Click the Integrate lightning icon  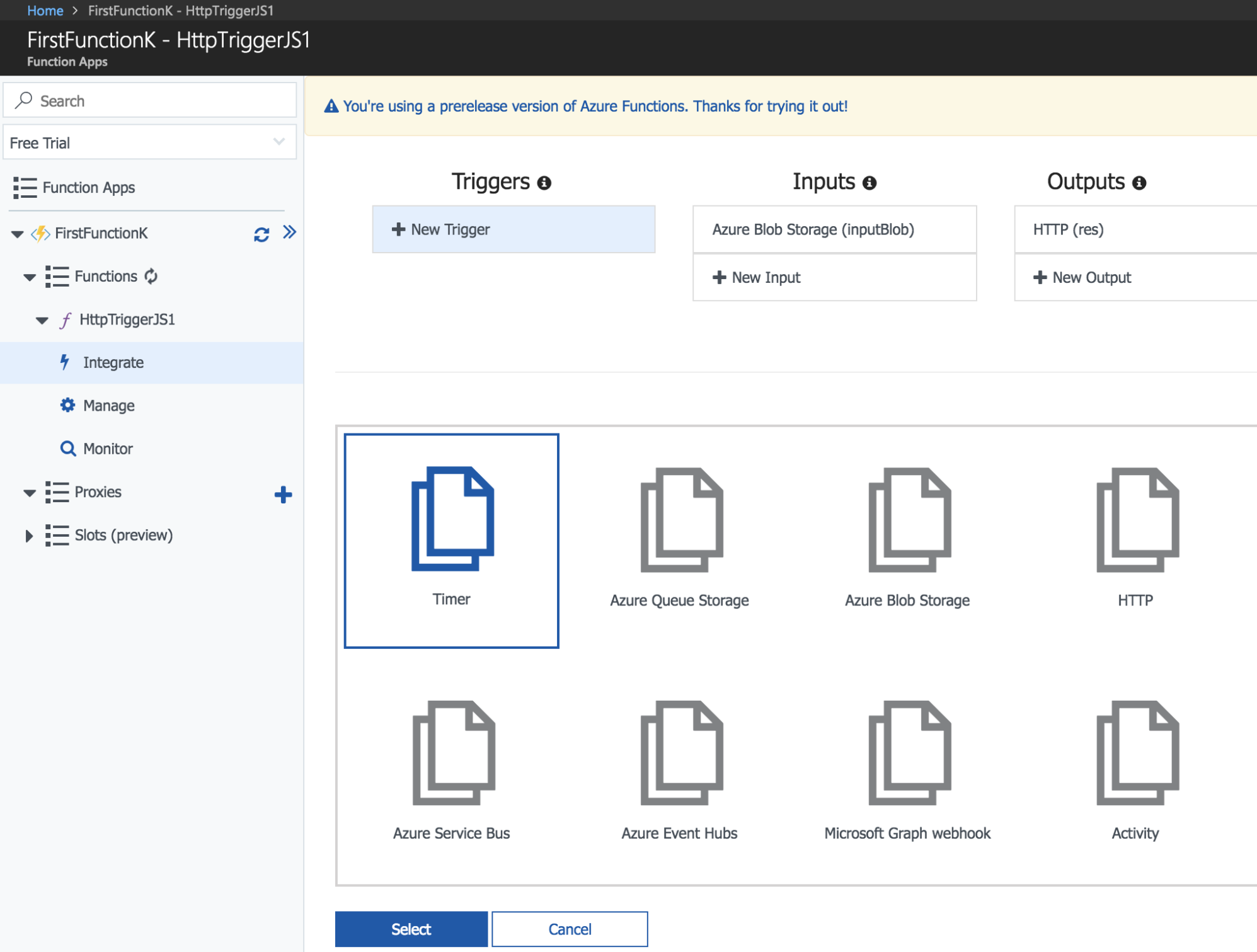coord(64,362)
